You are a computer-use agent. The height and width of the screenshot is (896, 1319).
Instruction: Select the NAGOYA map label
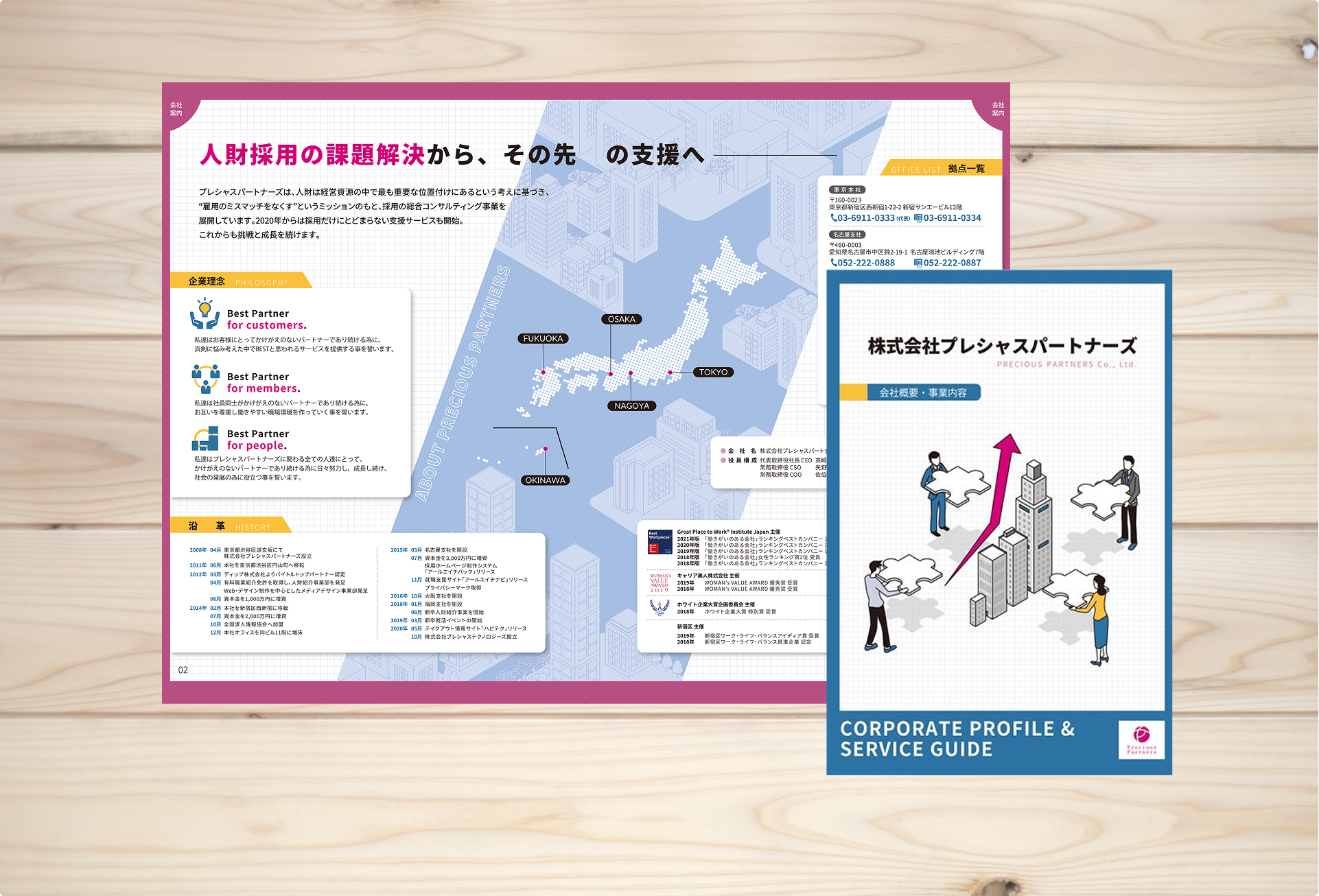tap(631, 405)
